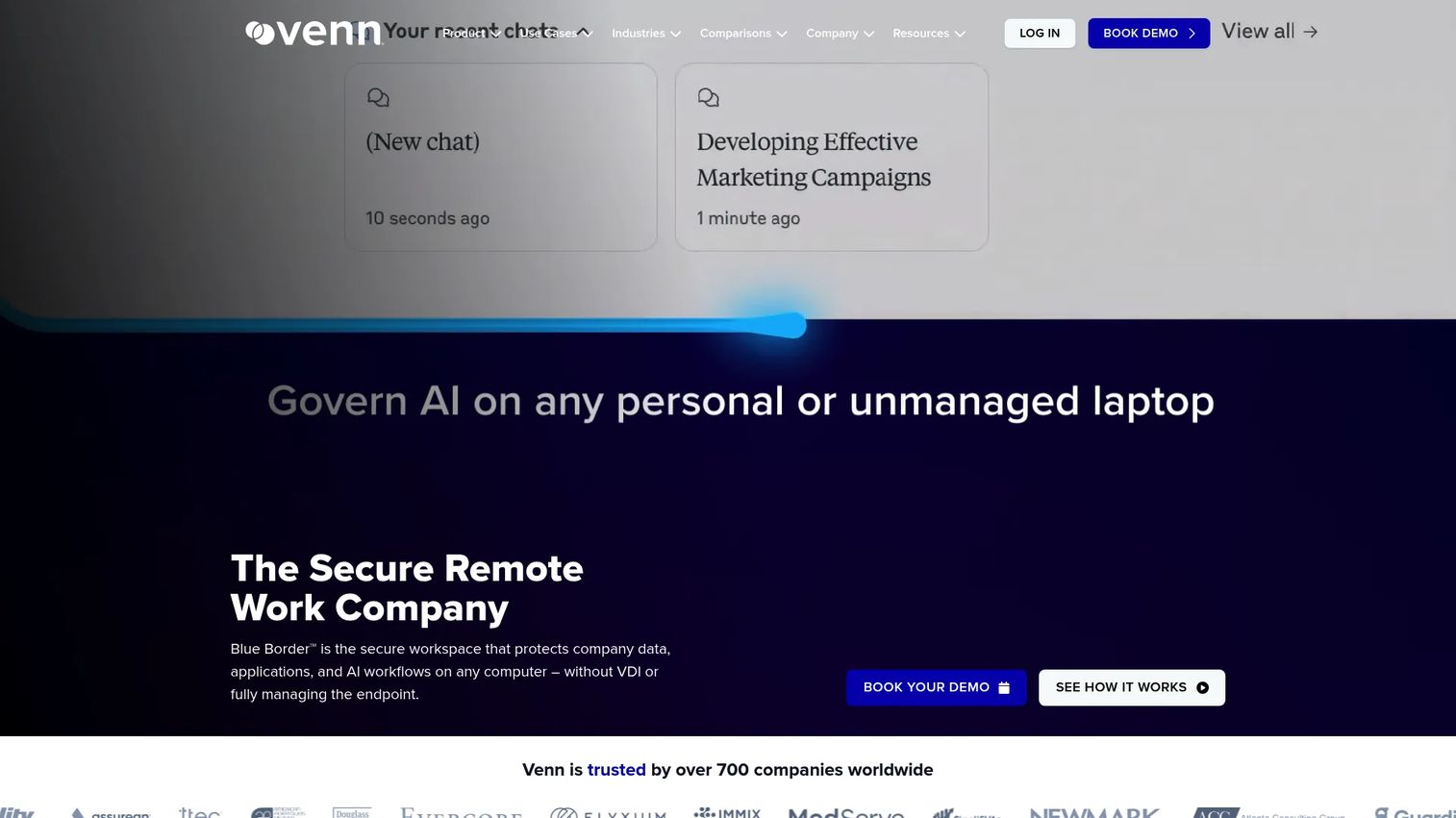Click the Assurean company logo

[111, 813]
